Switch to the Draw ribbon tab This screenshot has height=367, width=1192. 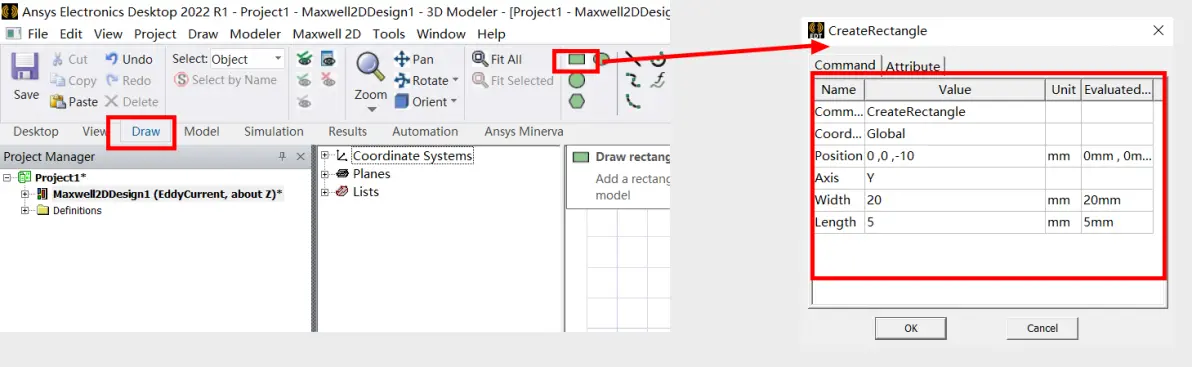pos(146,131)
